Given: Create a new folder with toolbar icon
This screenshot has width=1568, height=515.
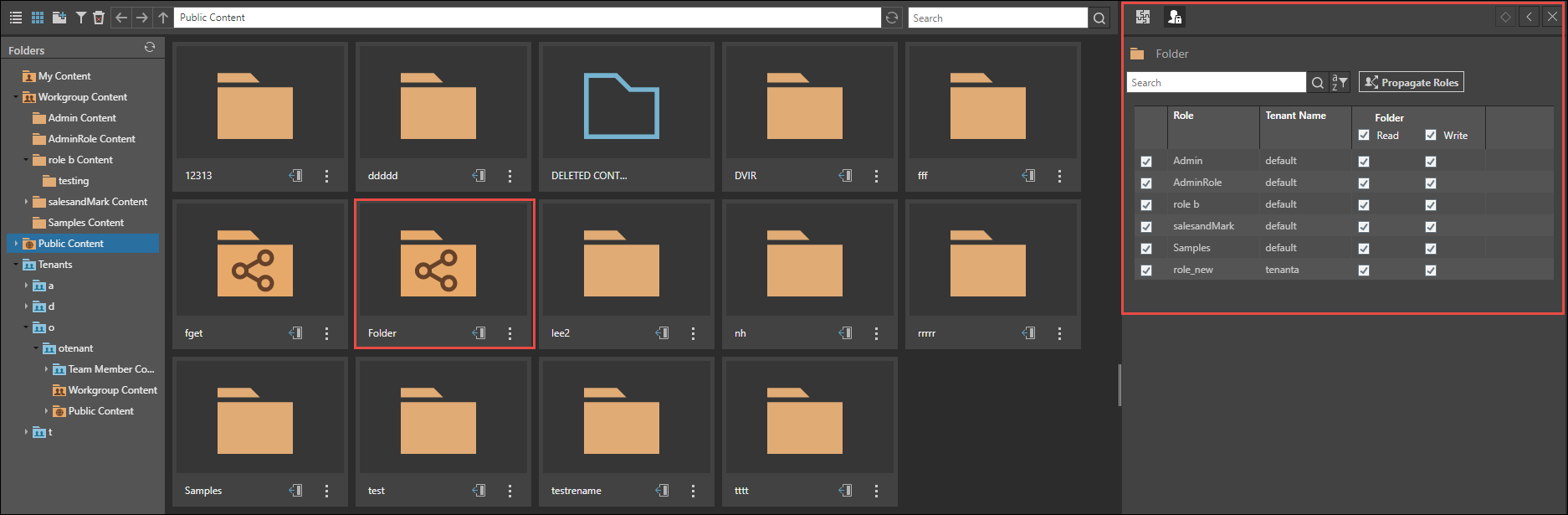Looking at the screenshot, I should click(59, 18).
